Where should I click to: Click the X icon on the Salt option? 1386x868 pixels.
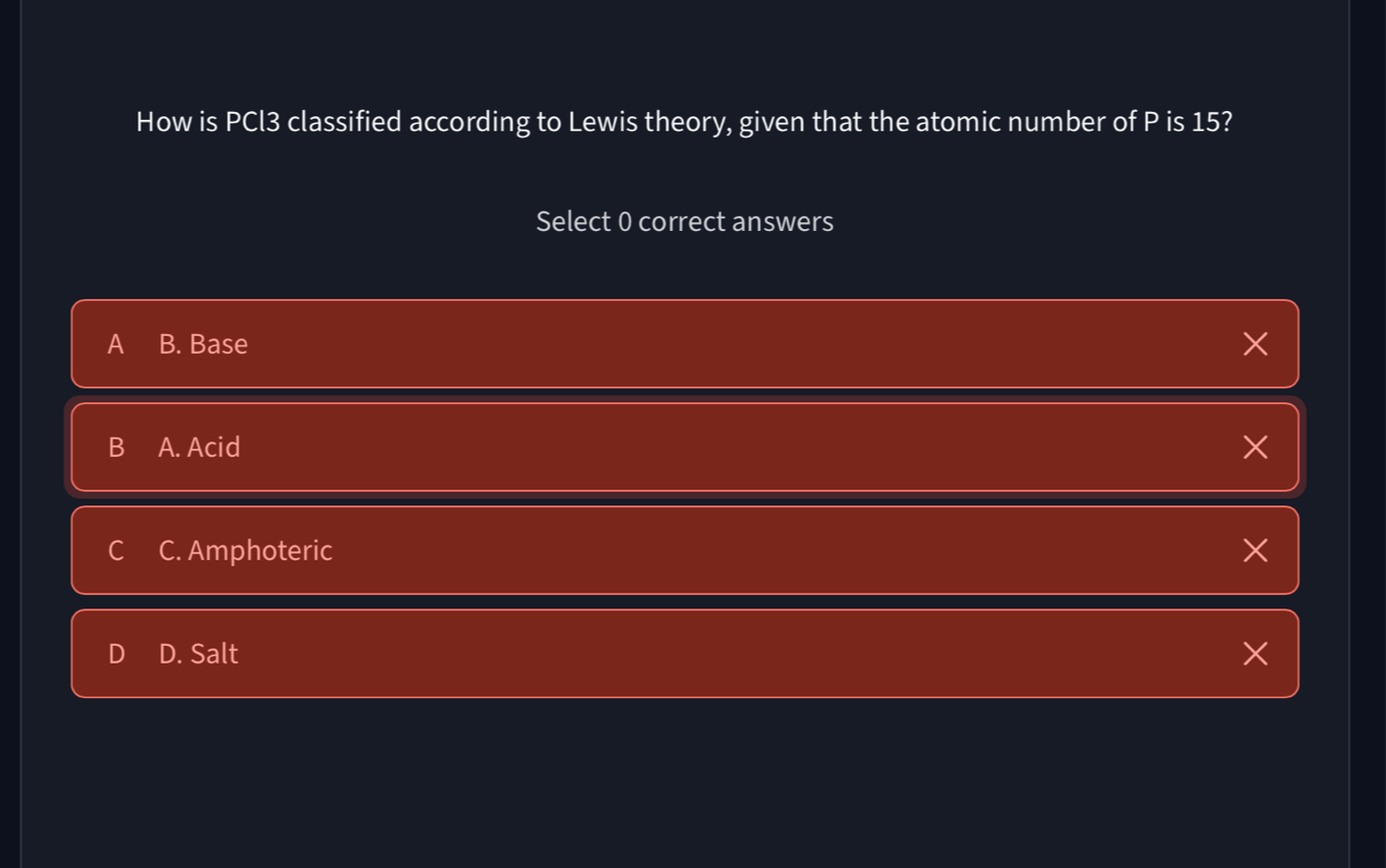(x=1254, y=654)
